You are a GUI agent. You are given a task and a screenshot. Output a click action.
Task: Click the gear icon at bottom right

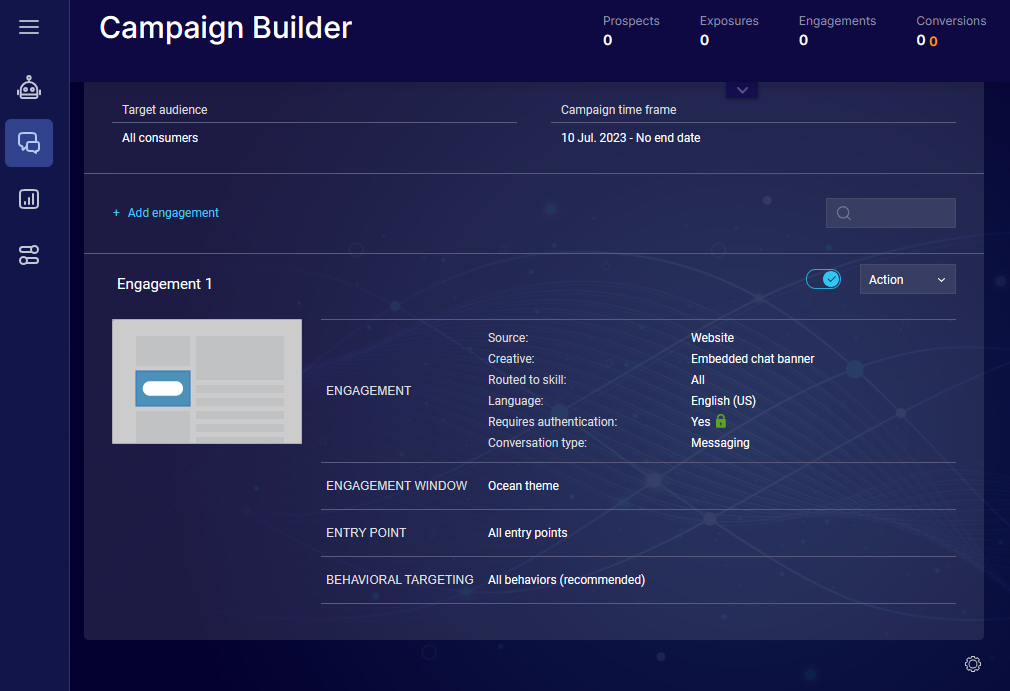[x=973, y=664]
